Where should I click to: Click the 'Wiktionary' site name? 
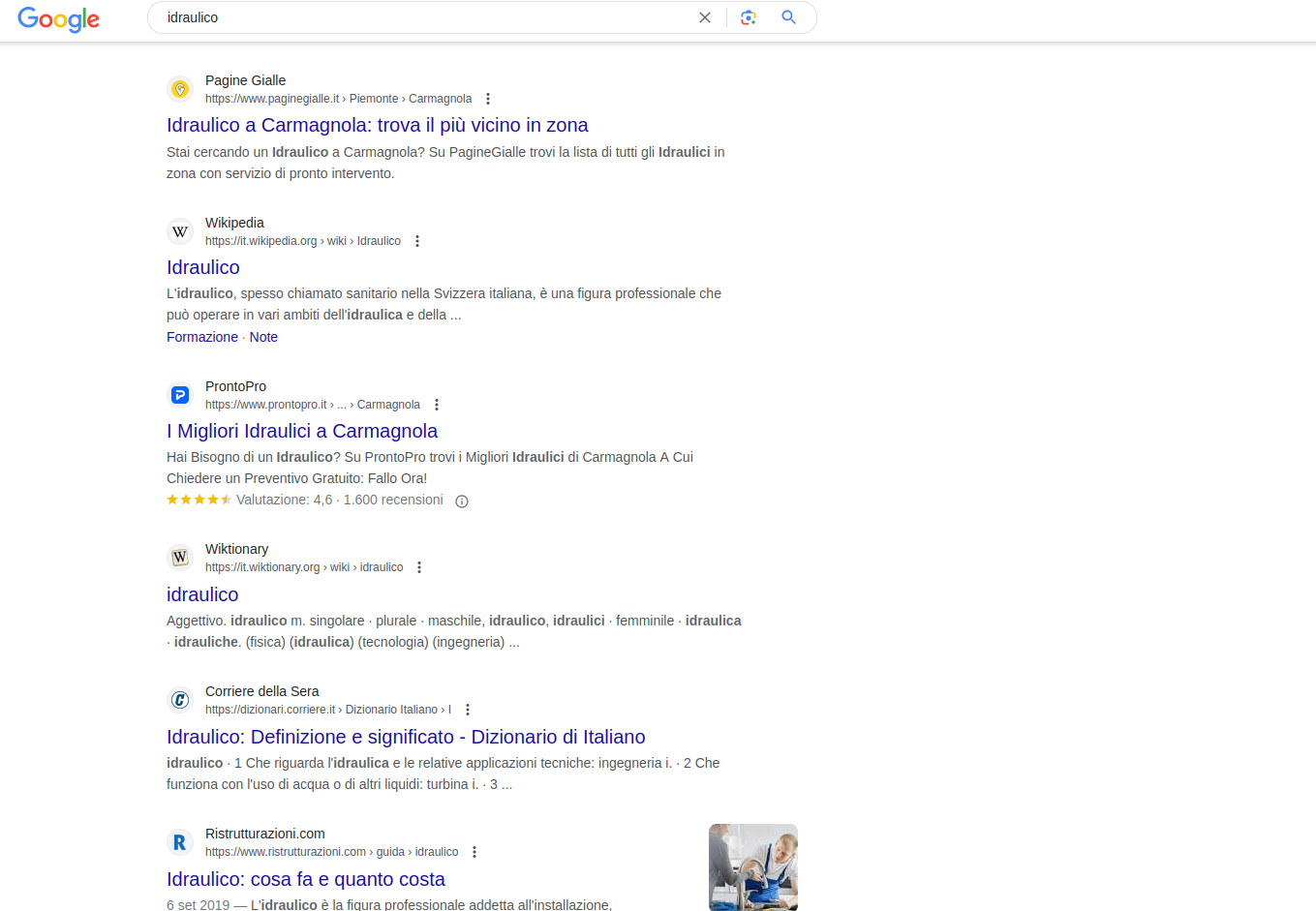click(x=236, y=549)
